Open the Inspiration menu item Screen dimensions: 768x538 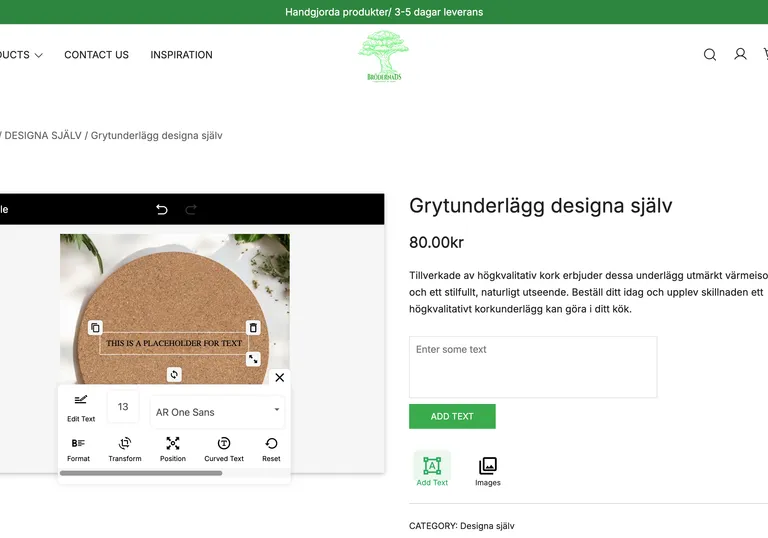pos(181,54)
